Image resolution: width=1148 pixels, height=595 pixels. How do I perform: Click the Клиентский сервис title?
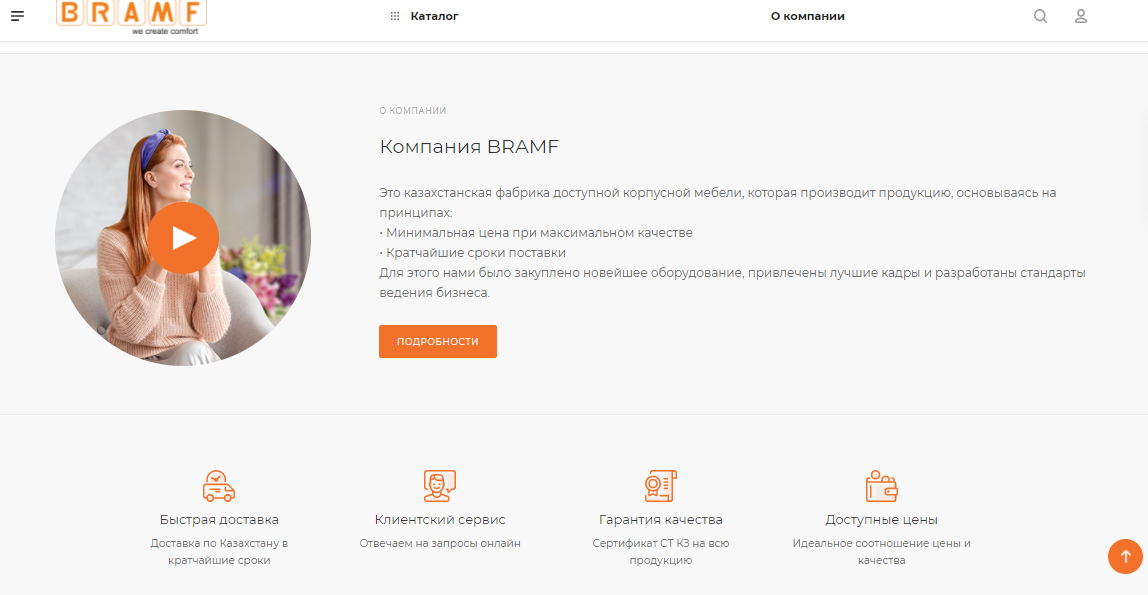[440, 520]
